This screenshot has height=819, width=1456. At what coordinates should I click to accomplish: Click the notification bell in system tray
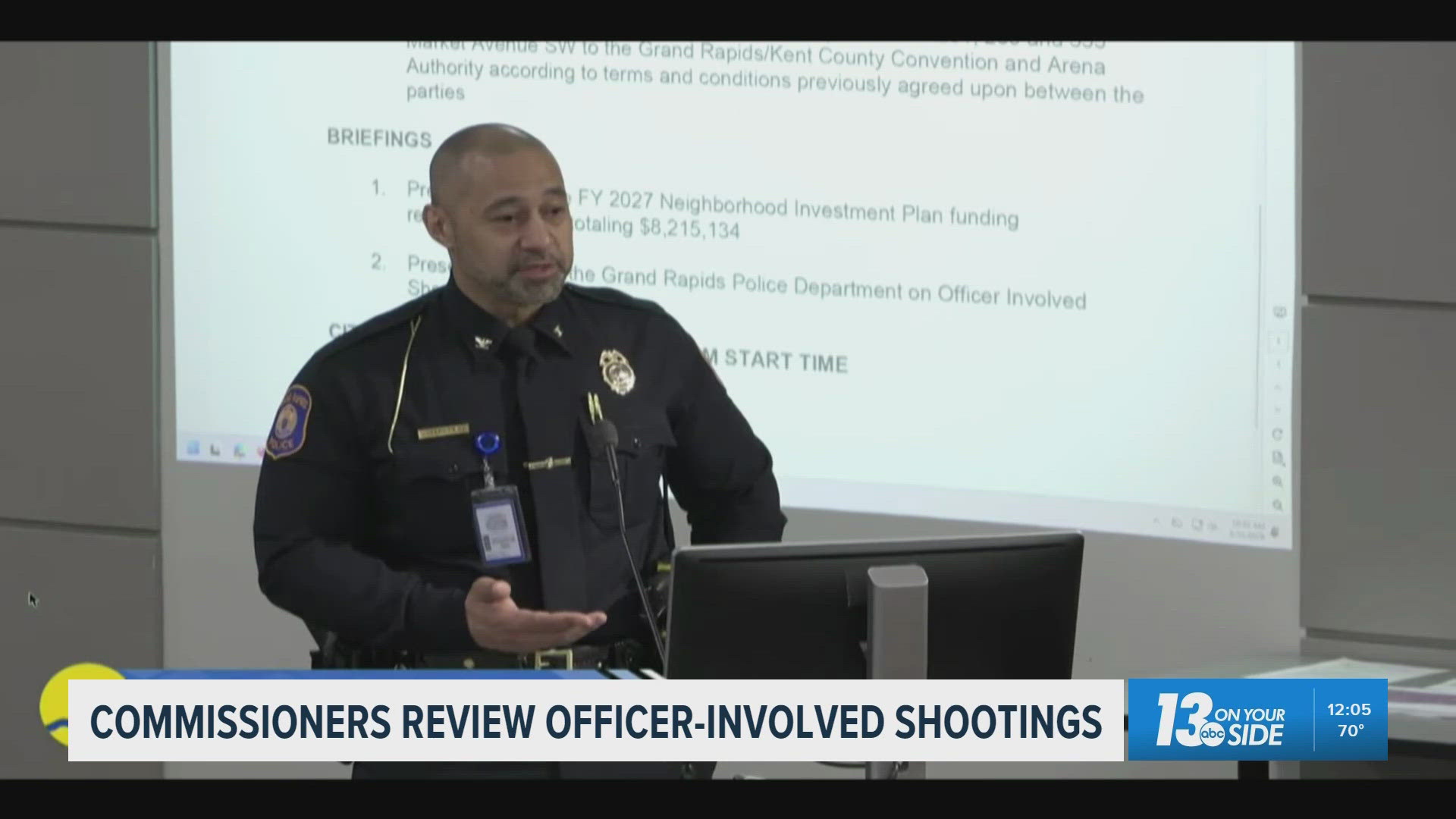[1275, 532]
